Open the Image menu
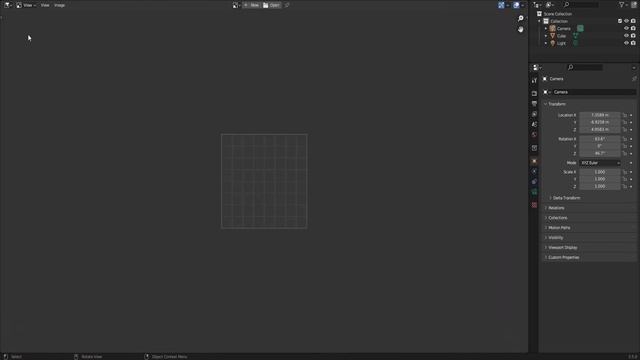Screen dimensions: 640x360 point(60,5)
